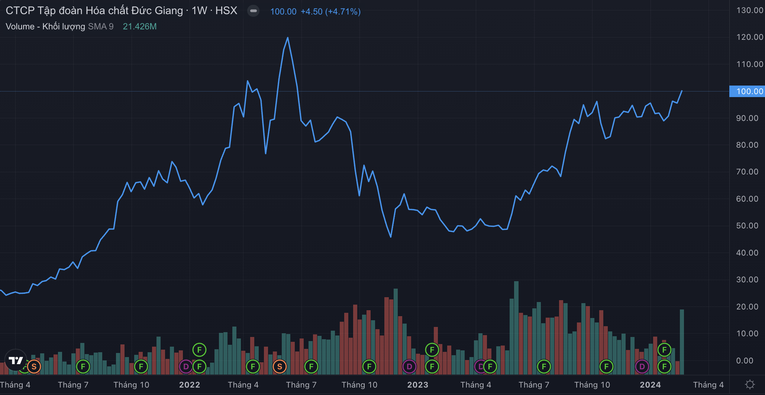The height and width of the screenshot is (395, 765).
Task: Click the lower stacked F marker above 2023
Action: pos(432,366)
